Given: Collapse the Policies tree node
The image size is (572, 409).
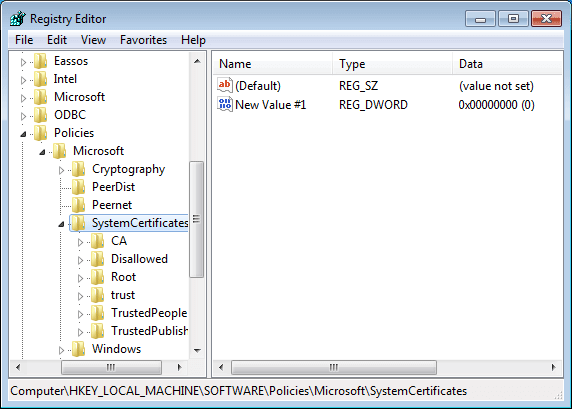Looking at the screenshot, I should [x=23, y=134].
